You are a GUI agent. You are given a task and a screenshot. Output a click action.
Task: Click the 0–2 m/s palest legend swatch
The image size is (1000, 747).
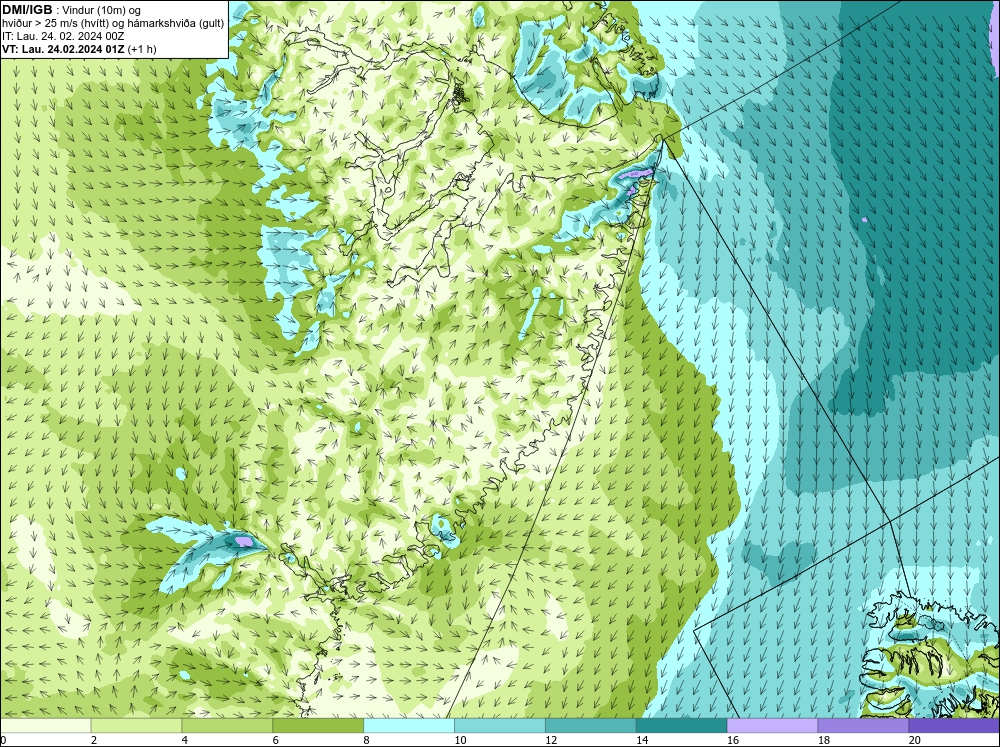[x=46, y=726]
